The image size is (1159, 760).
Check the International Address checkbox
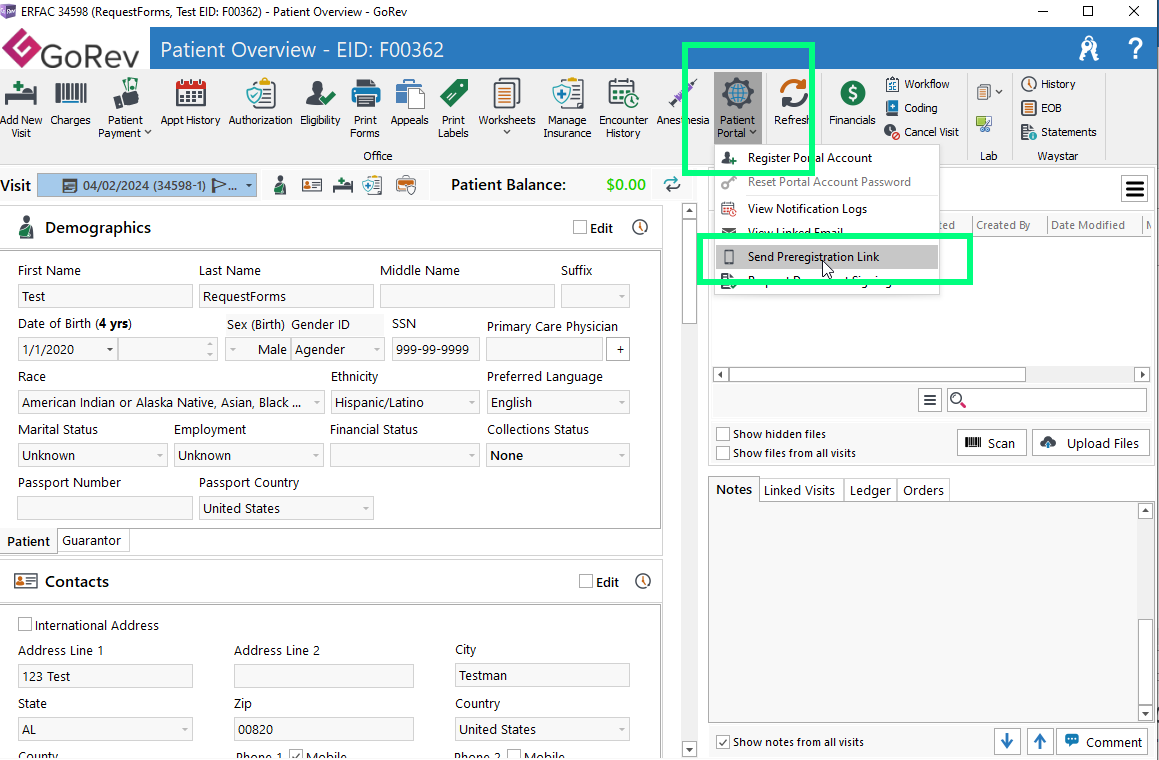pos(25,625)
